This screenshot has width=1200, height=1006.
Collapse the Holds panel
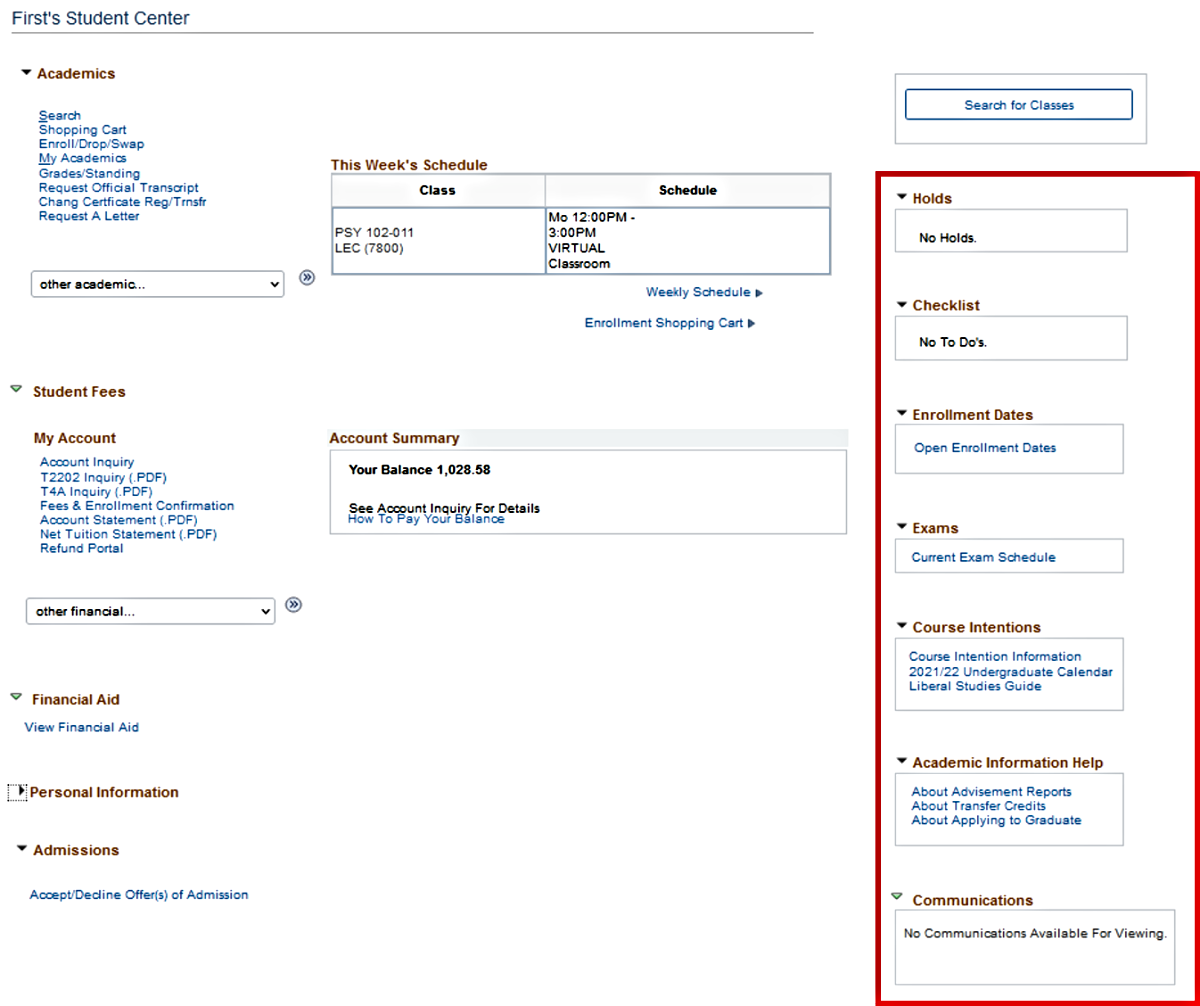[902, 197]
